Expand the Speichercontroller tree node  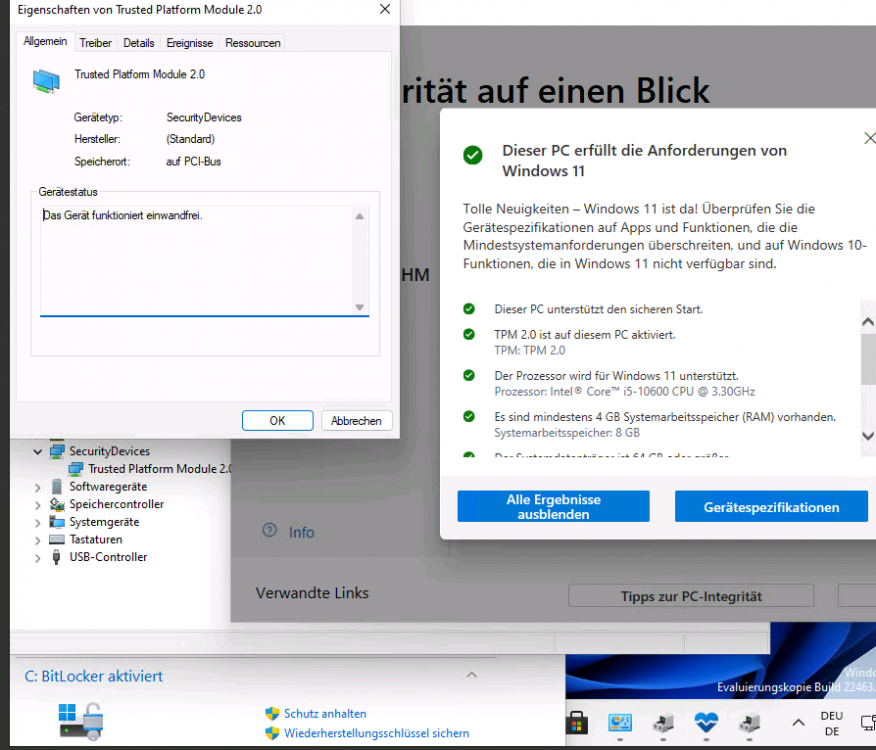pos(37,505)
